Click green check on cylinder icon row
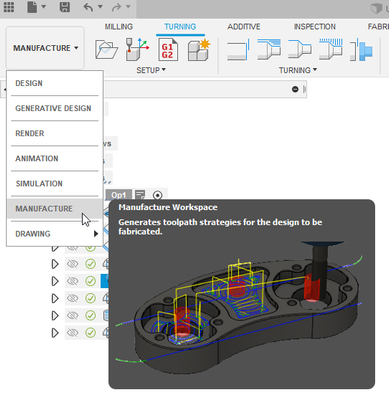Screen dimensions: 389x400 pyautogui.click(x=90, y=315)
